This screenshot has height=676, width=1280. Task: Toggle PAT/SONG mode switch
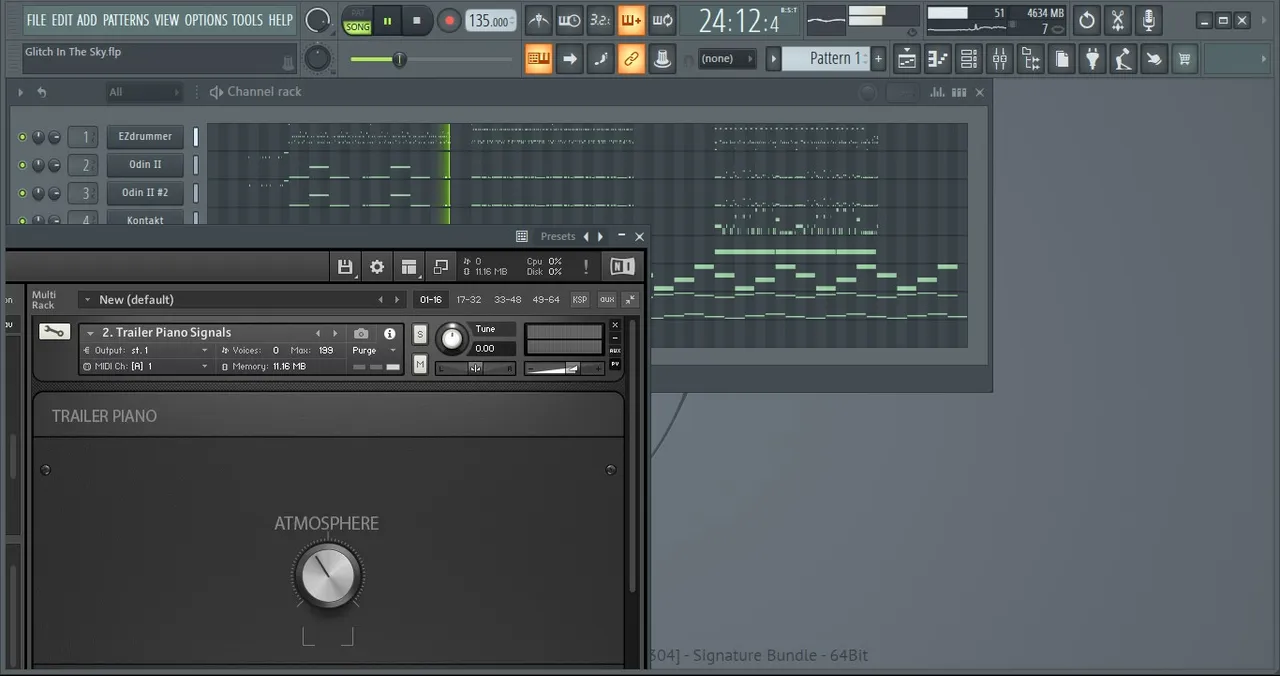tap(357, 21)
